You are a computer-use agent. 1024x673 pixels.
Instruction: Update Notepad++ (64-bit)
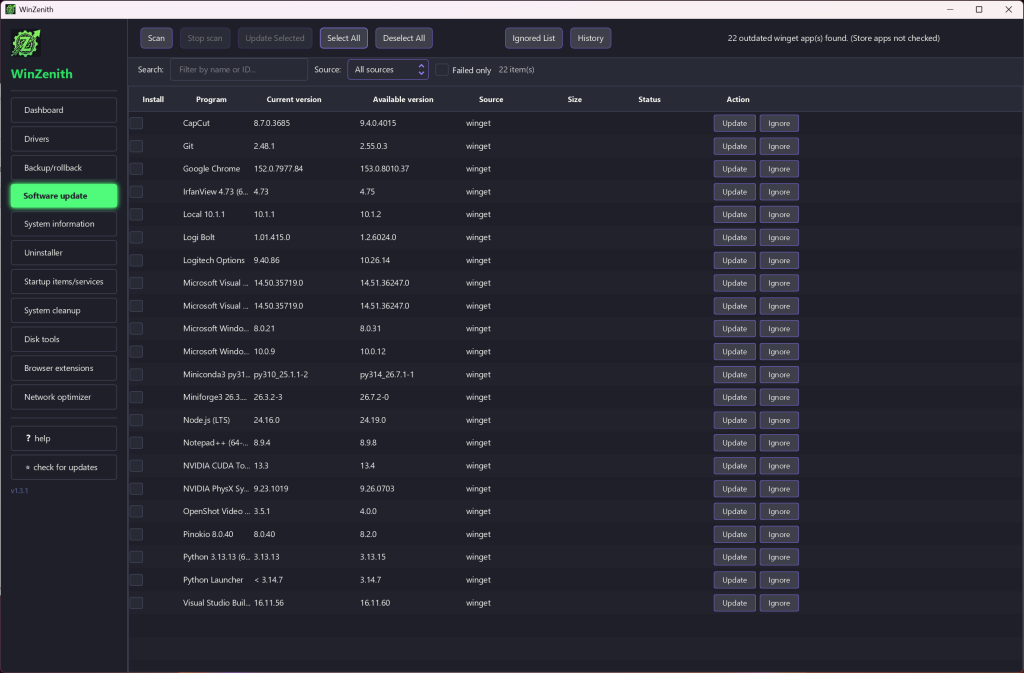pos(735,443)
